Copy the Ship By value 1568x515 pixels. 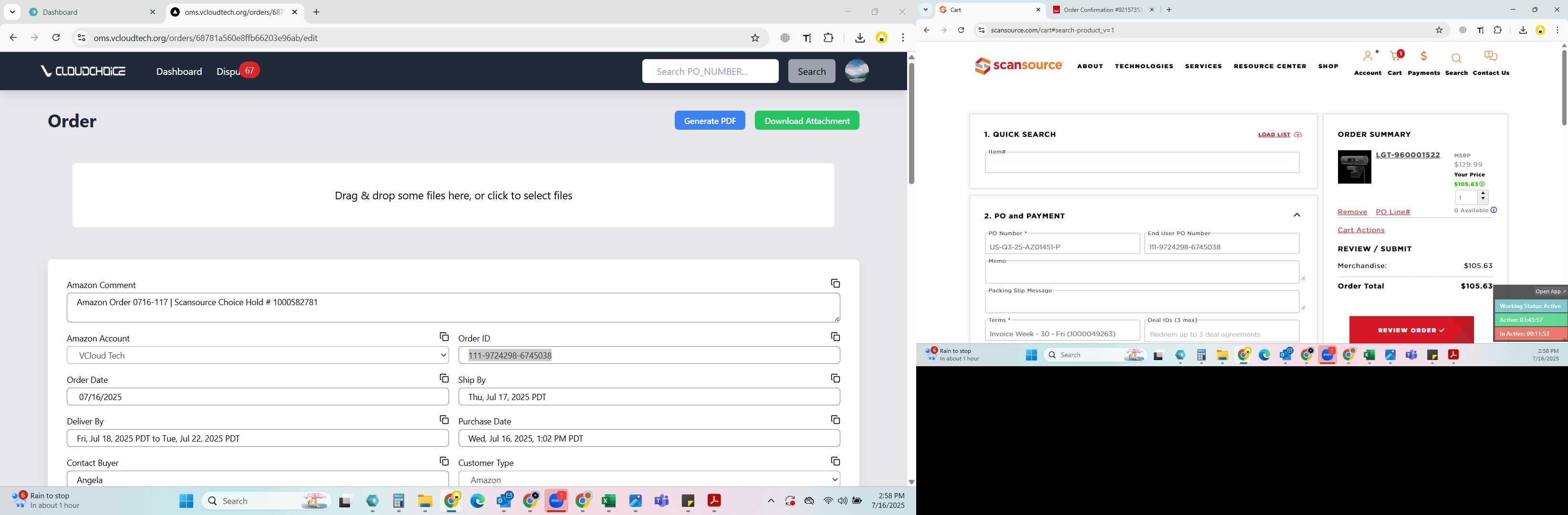[x=835, y=378]
